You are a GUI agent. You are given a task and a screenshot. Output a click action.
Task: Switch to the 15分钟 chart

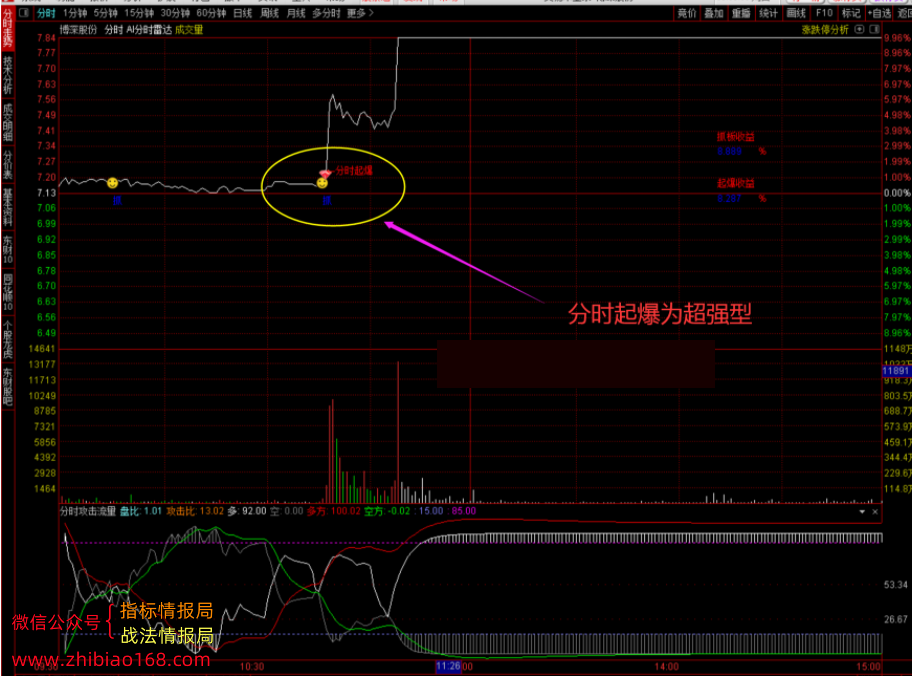[139, 13]
